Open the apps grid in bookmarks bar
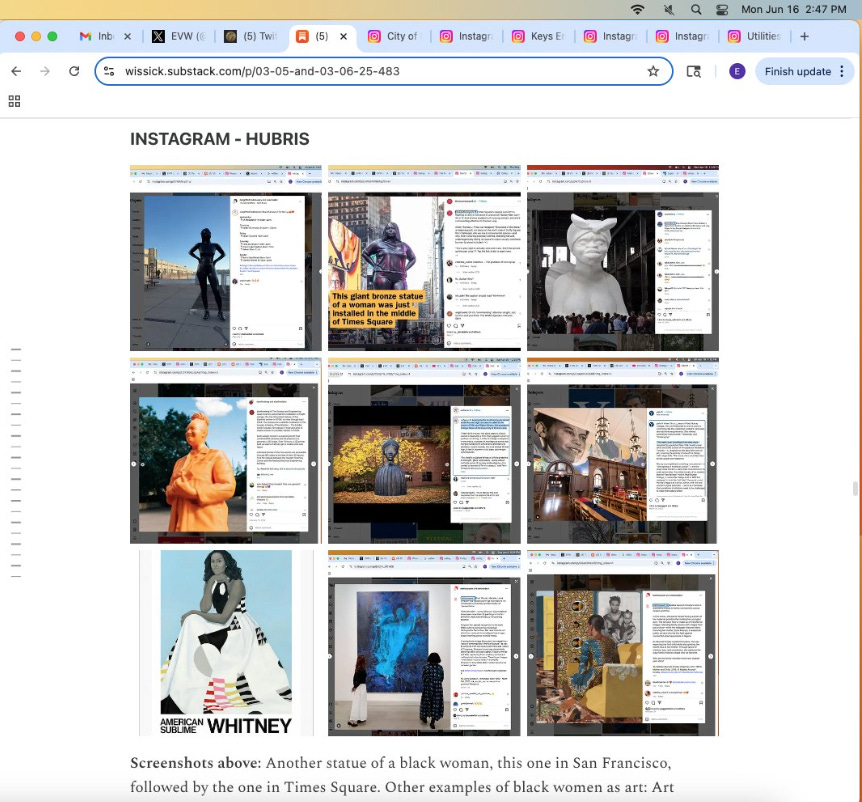Screen dimensions: 862x802 tap(14, 101)
